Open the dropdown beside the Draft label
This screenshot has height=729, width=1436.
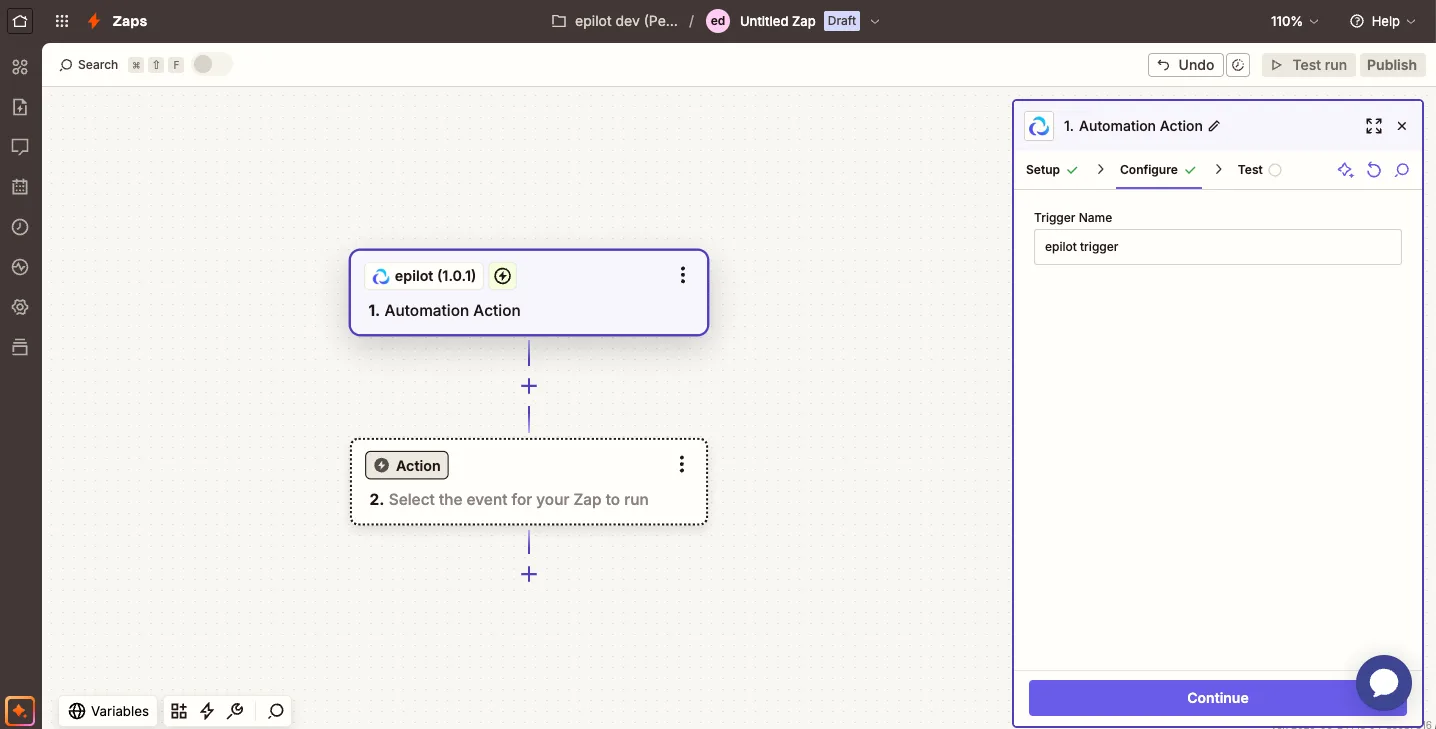[875, 21]
